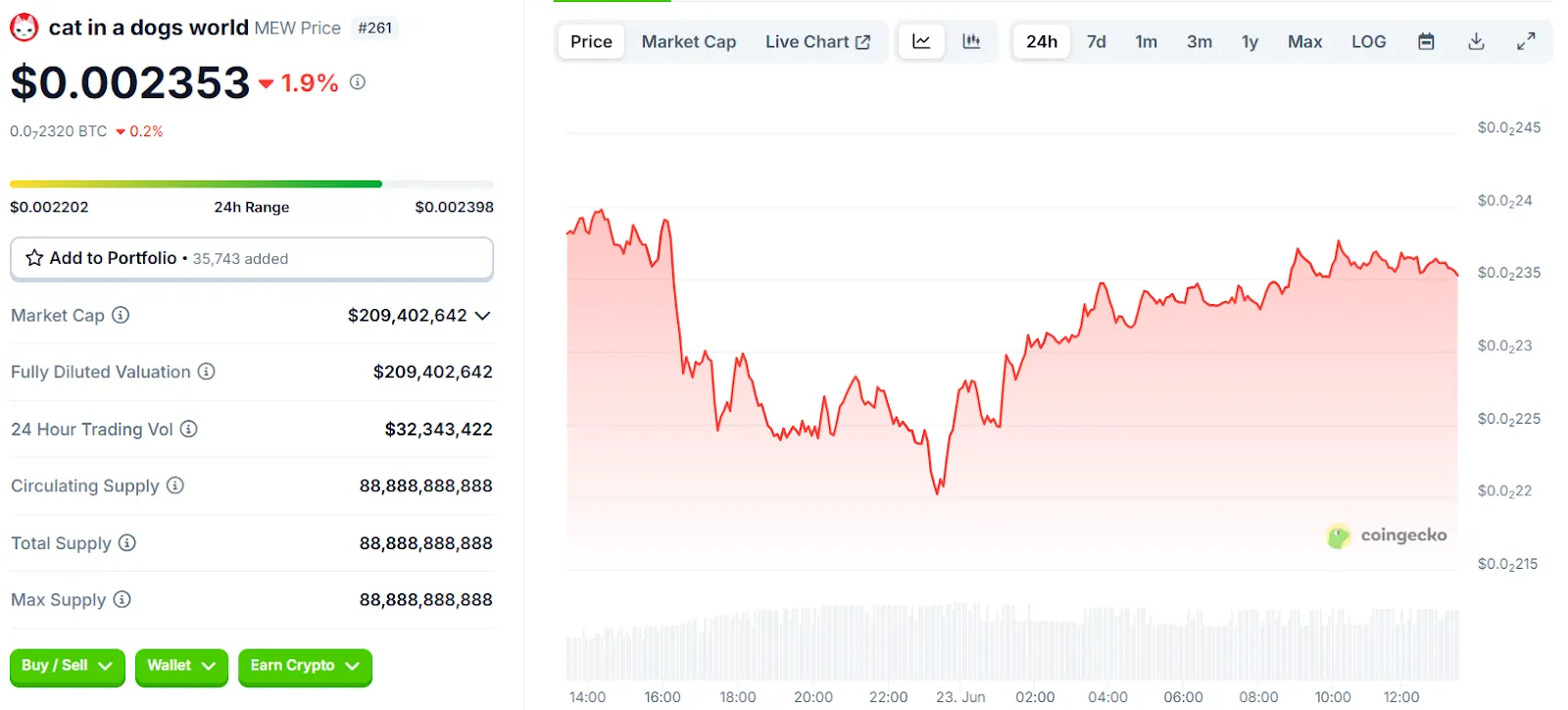
Task: Download chart data icon
Action: point(1476,41)
